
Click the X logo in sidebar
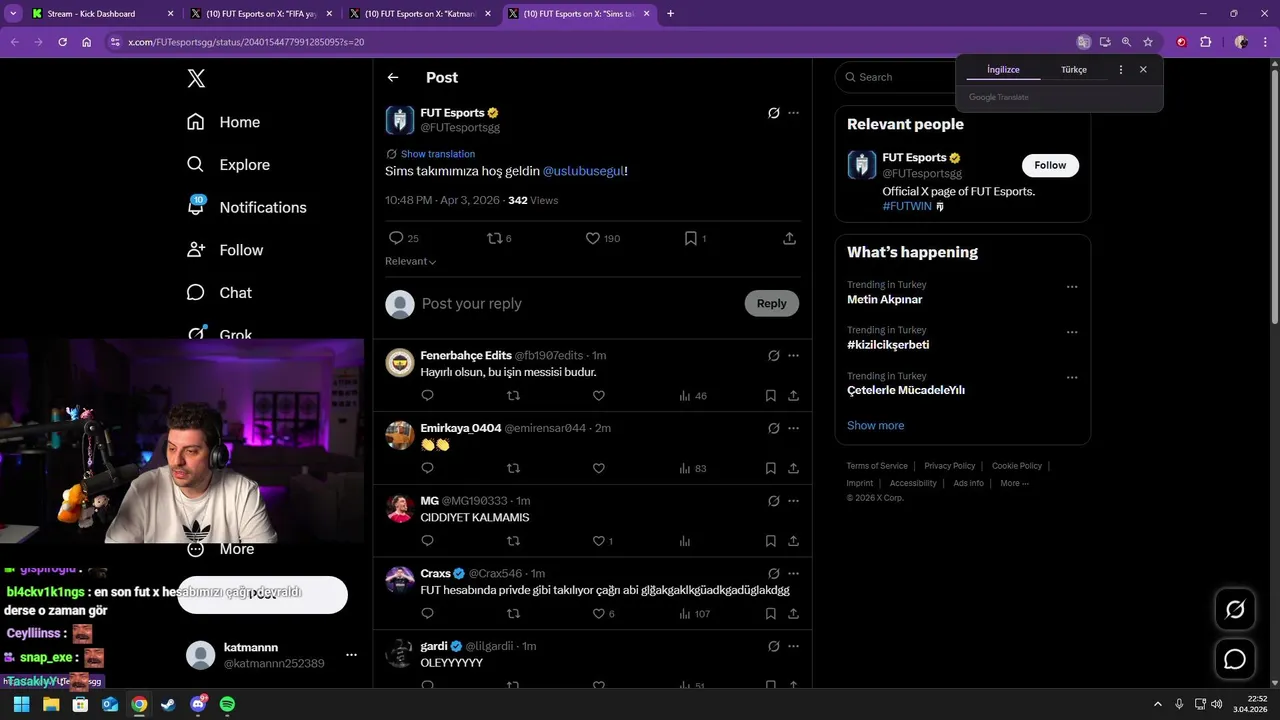coord(196,79)
